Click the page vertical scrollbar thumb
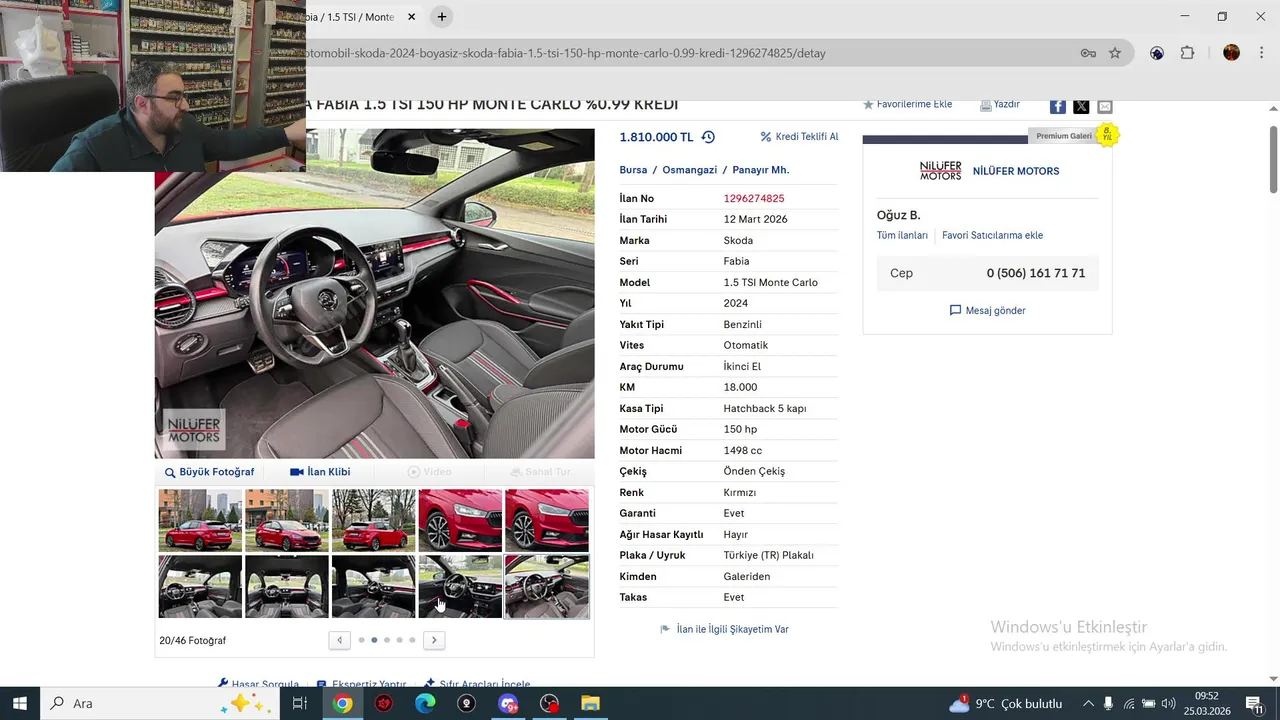Viewport: 1280px width, 720px height. tap(1273, 160)
